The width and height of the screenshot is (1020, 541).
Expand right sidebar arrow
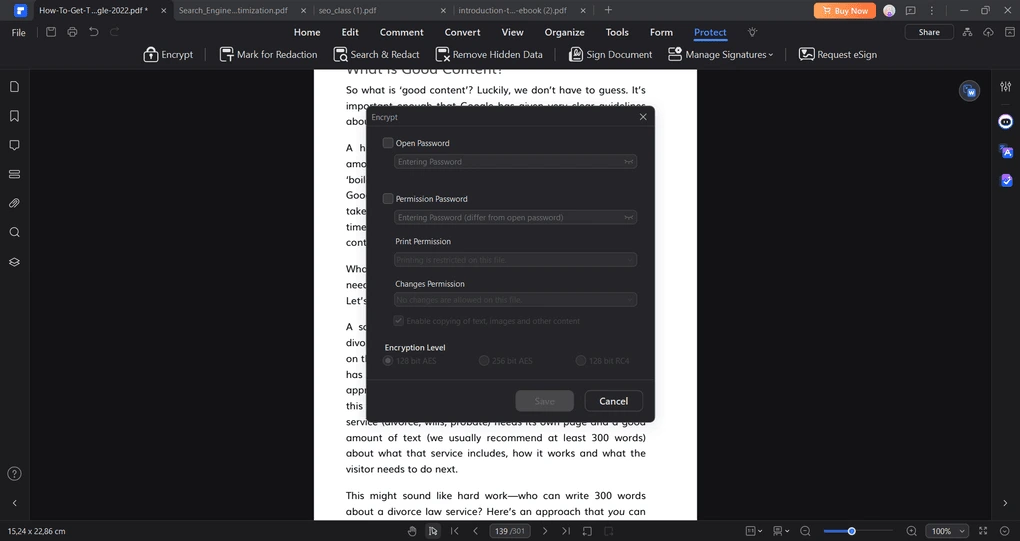click(x=1005, y=503)
